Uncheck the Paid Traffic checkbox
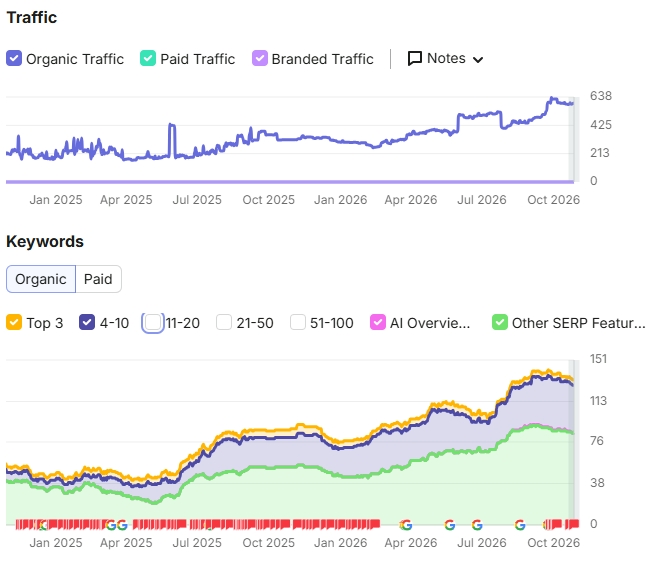This screenshot has height=566, width=666. pyautogui.click(x=148, y=58)
